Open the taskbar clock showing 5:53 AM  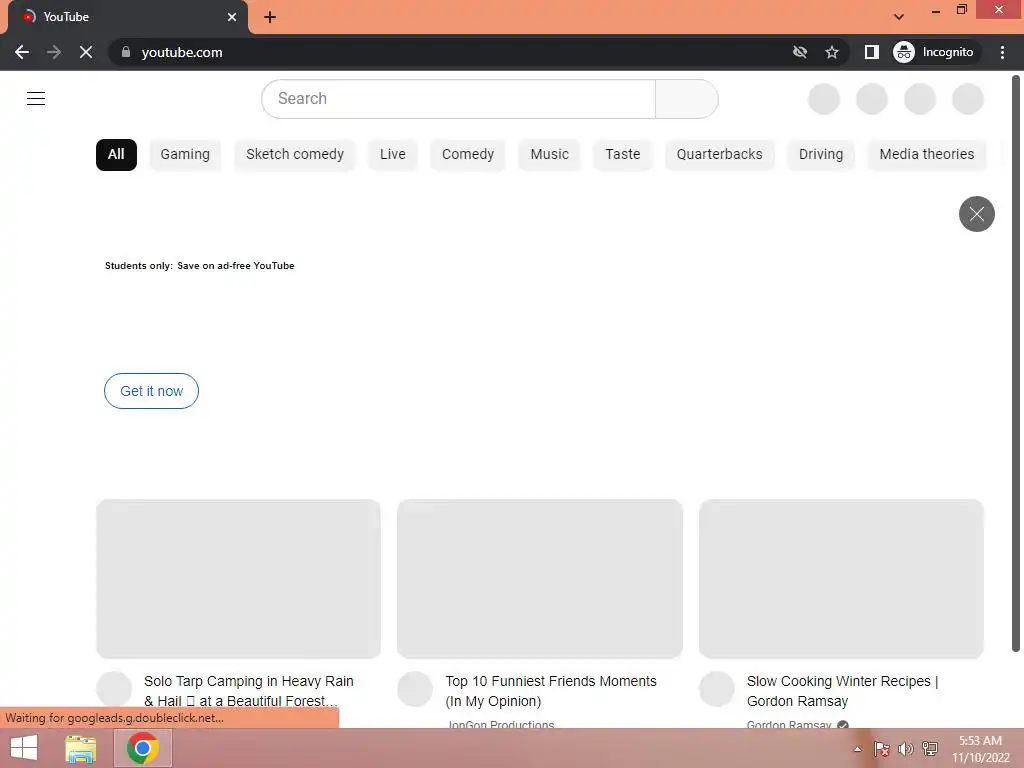(x=981, y=749)
